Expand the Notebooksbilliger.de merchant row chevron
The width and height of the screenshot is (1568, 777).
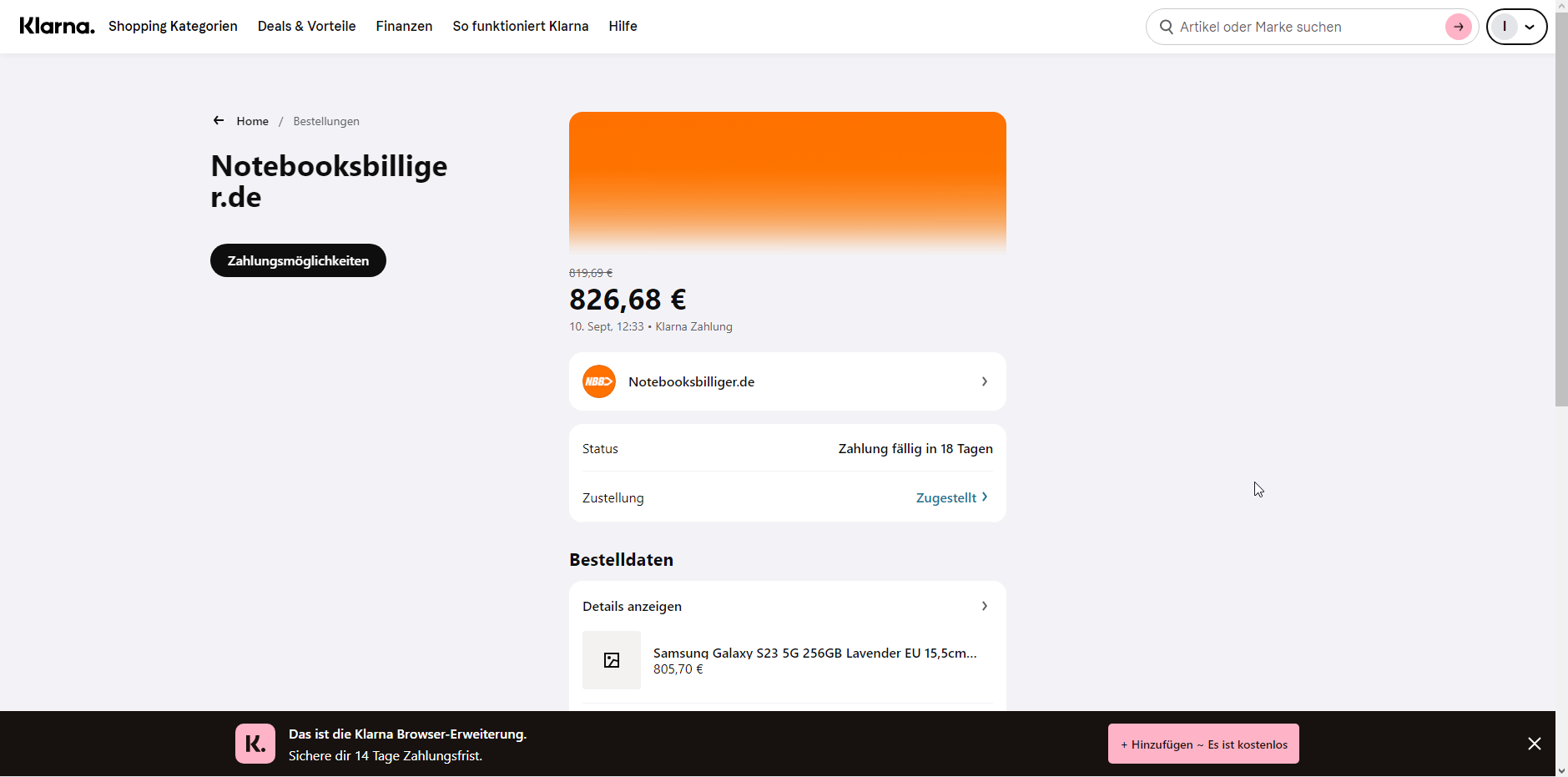click(x=985, y=381)
